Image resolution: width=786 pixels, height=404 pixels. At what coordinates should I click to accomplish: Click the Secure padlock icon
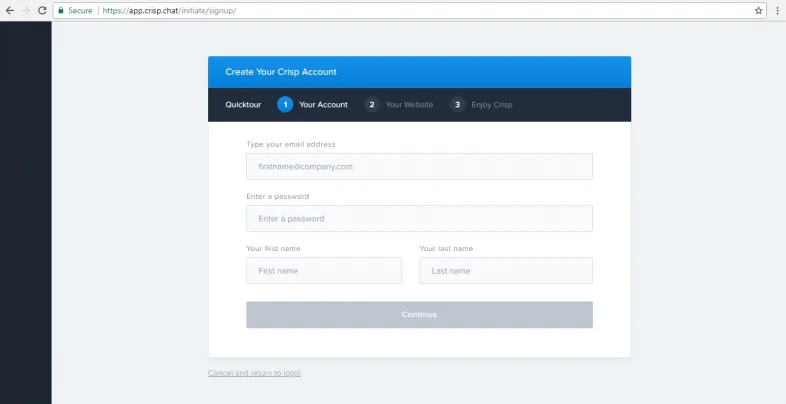pos(61,11)
